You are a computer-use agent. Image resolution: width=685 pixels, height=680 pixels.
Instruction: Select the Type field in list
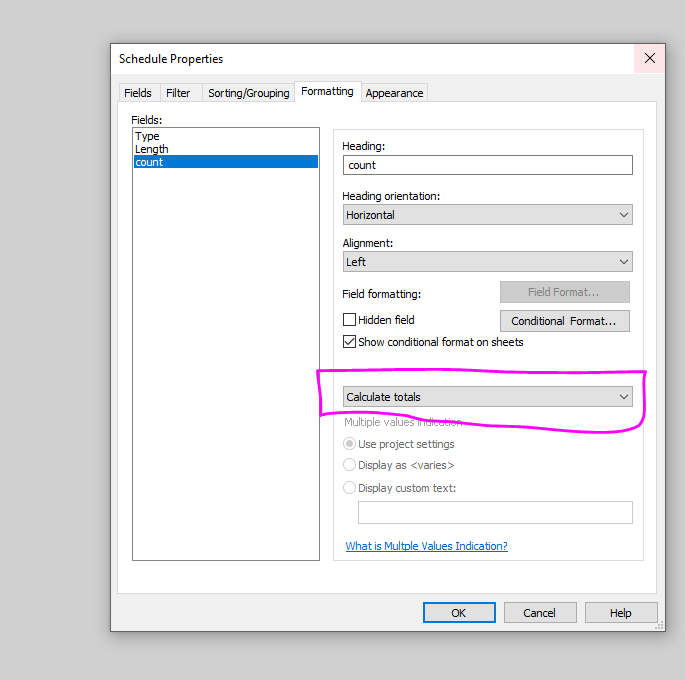(148, 136)
